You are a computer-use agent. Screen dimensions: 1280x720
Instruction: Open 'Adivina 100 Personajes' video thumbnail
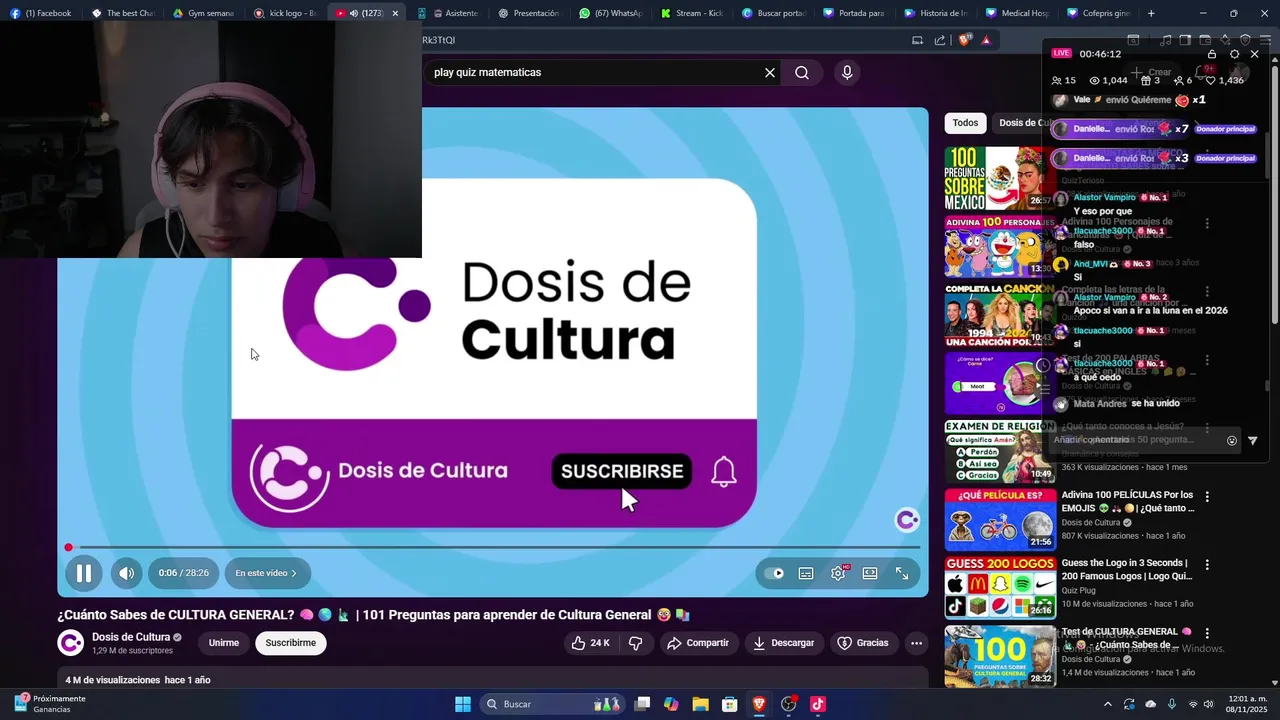(x=1000, y=246)
